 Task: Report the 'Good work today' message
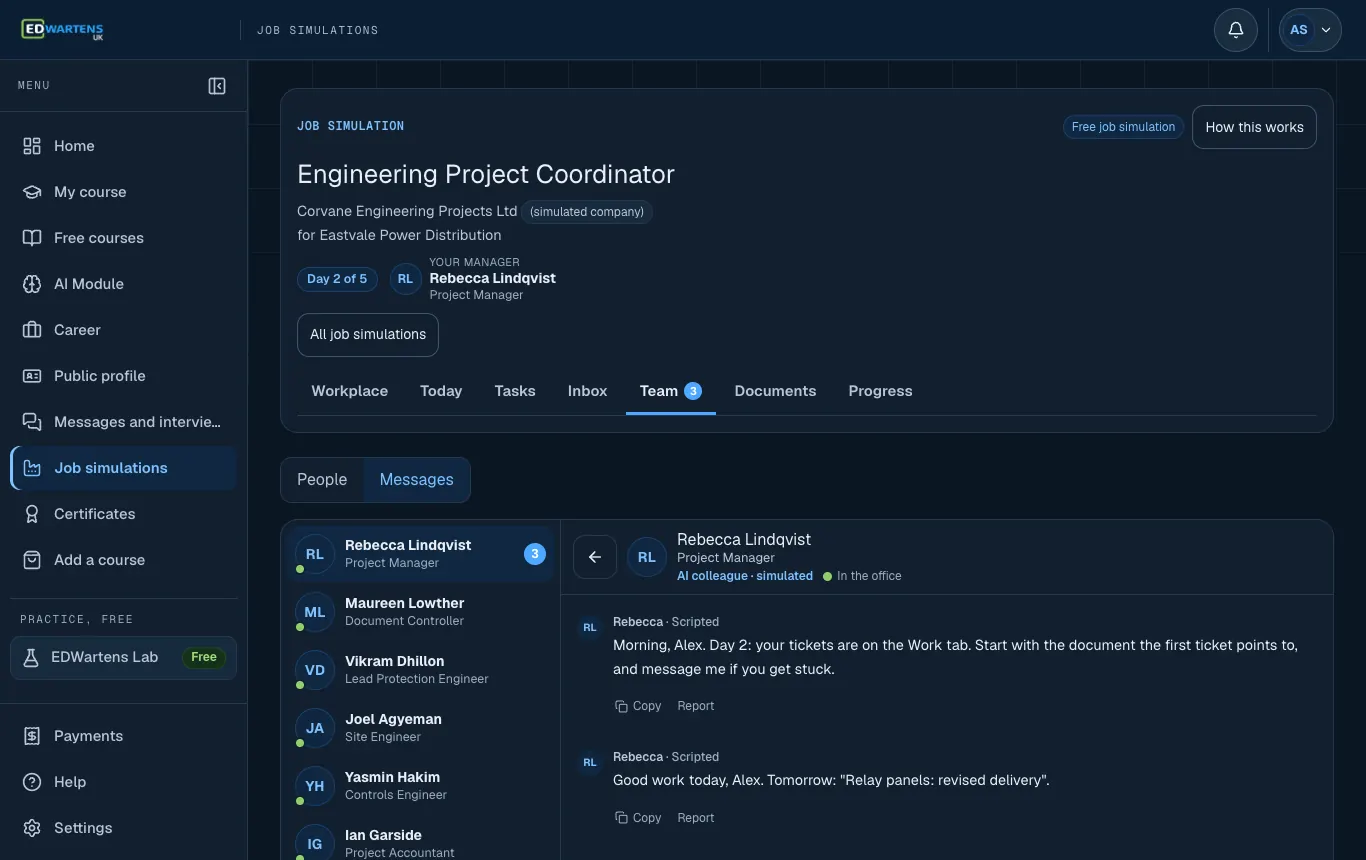click(695, 818)
